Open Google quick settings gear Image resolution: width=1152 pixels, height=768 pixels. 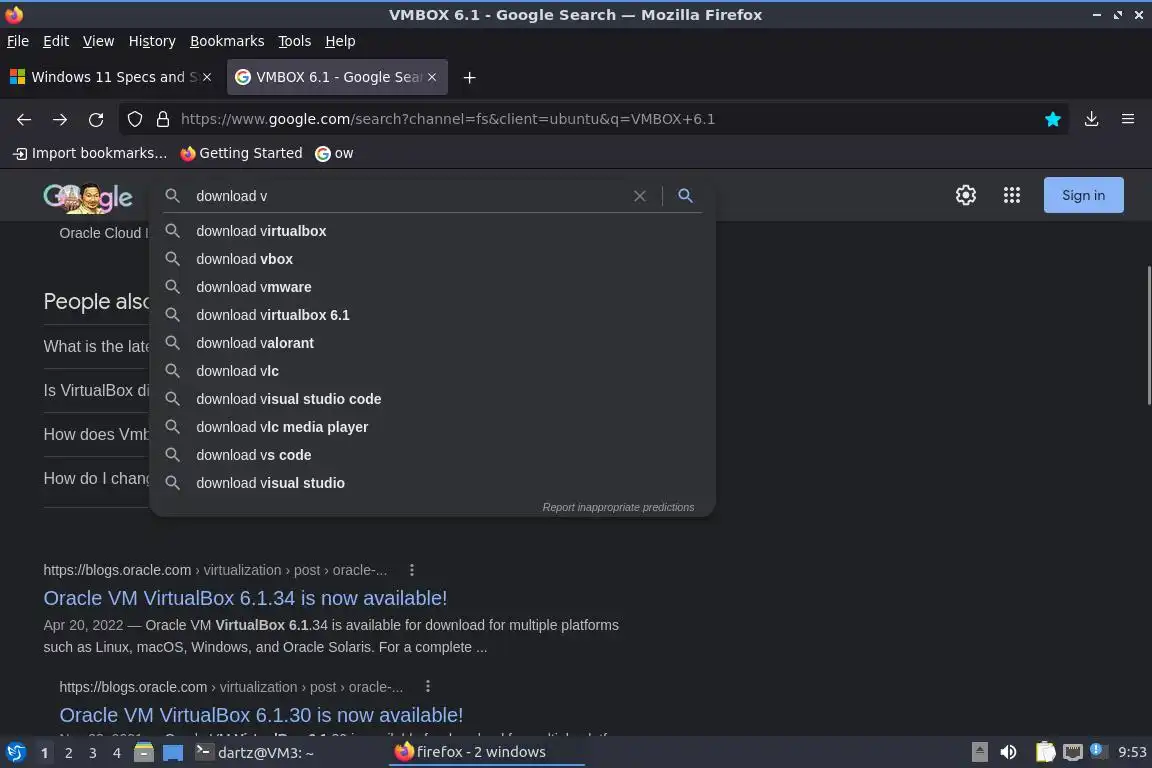pyautogui.click(x=965, y=195)
